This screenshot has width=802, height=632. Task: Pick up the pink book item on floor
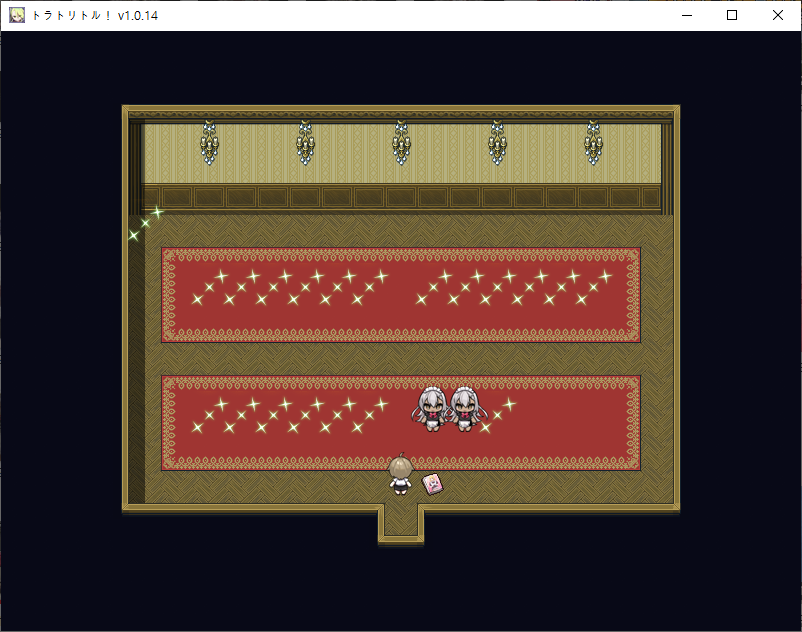[x=433, y=484]
